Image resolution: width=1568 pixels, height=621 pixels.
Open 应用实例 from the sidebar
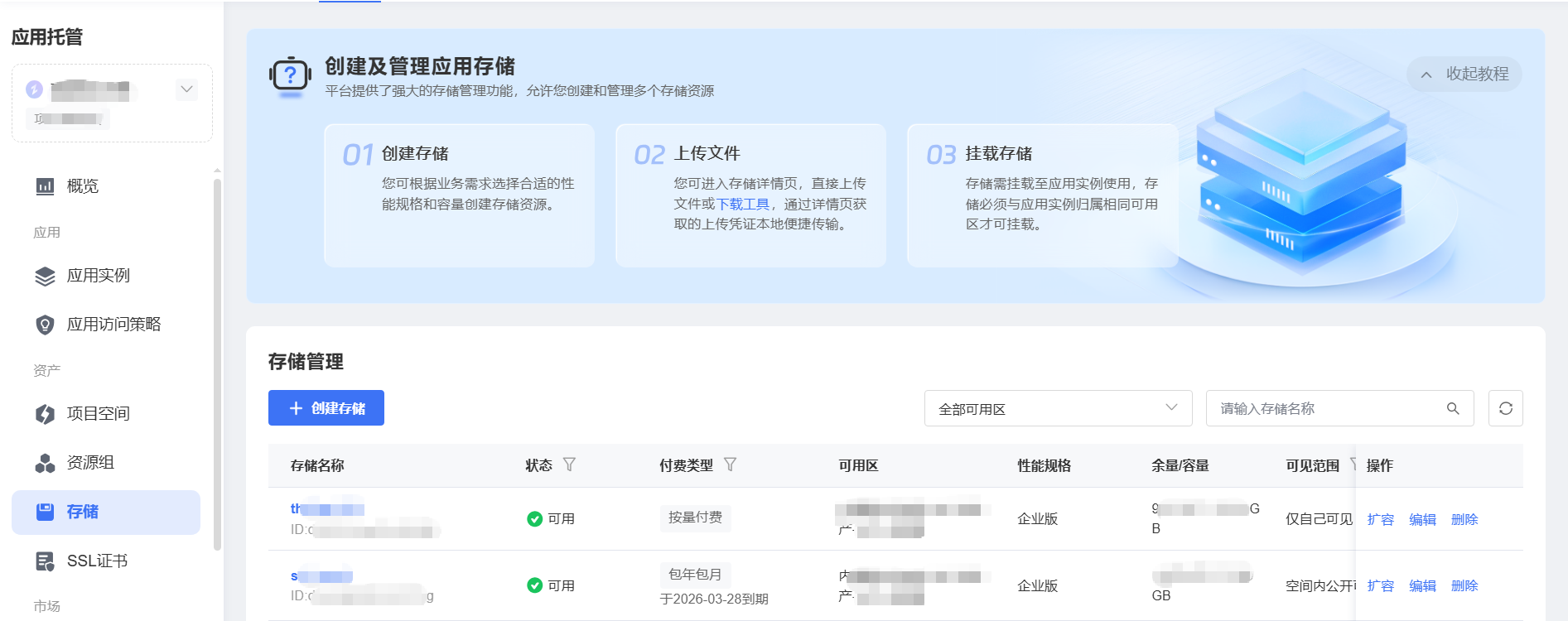(98, 276)
